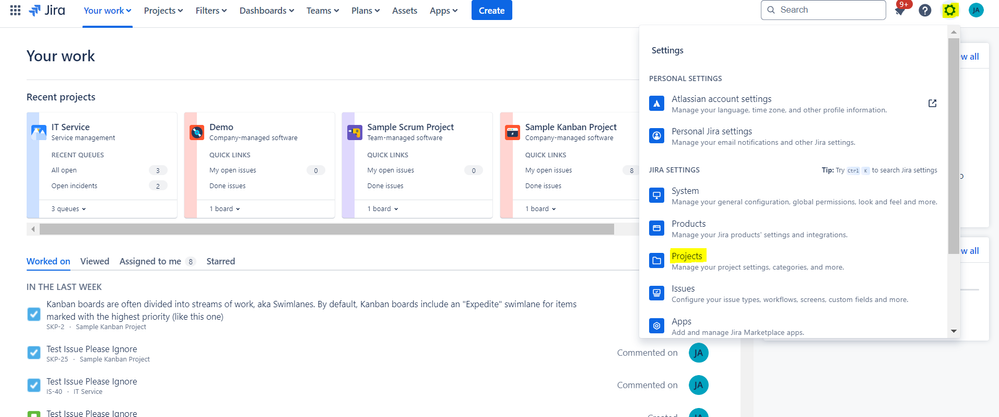999x417 pixels.
Task: Expand the 3 queues dropdown on IT Service
Action: tap(69, 209)
